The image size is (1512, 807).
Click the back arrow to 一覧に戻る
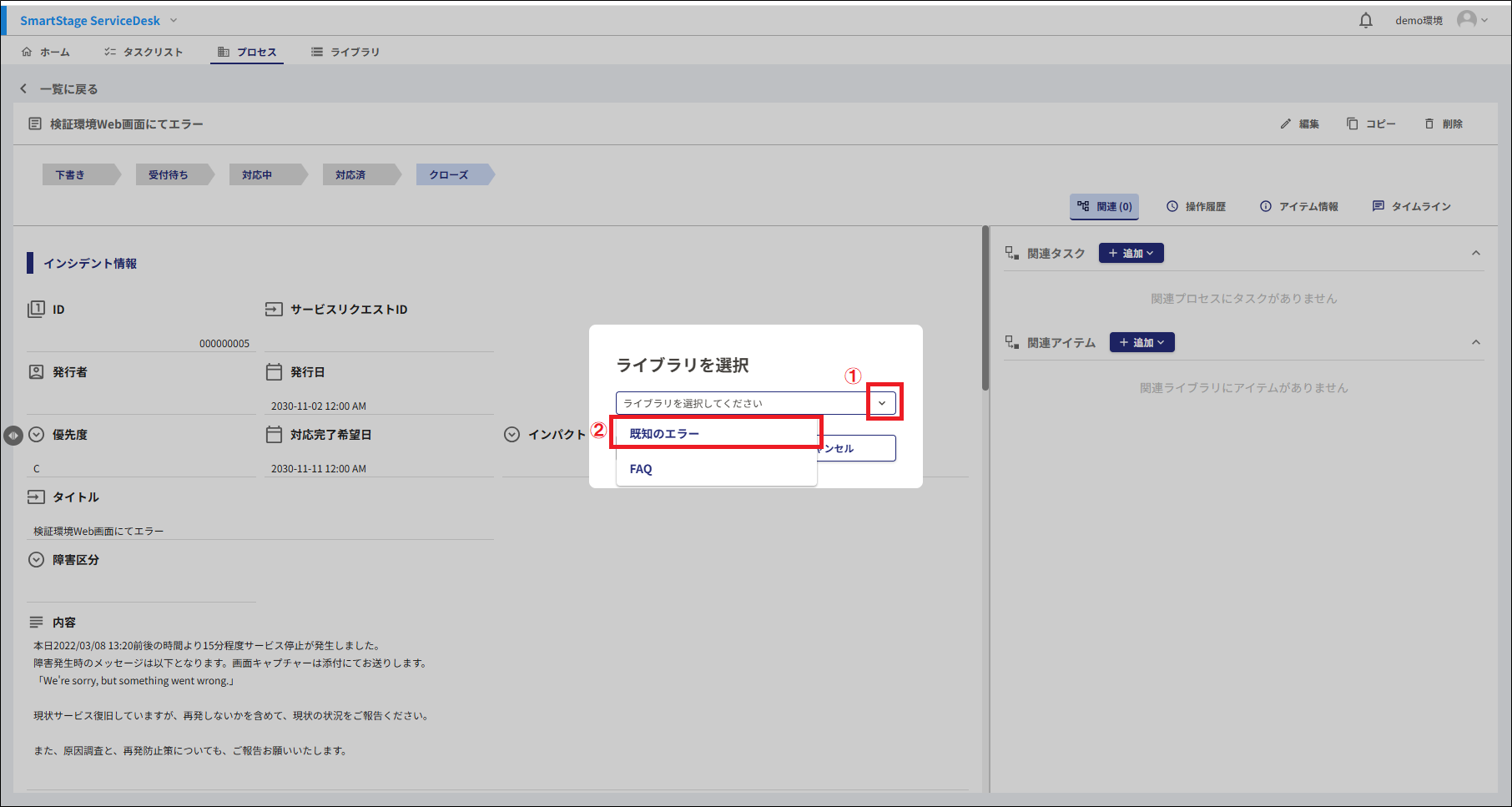tap(23, 89)
